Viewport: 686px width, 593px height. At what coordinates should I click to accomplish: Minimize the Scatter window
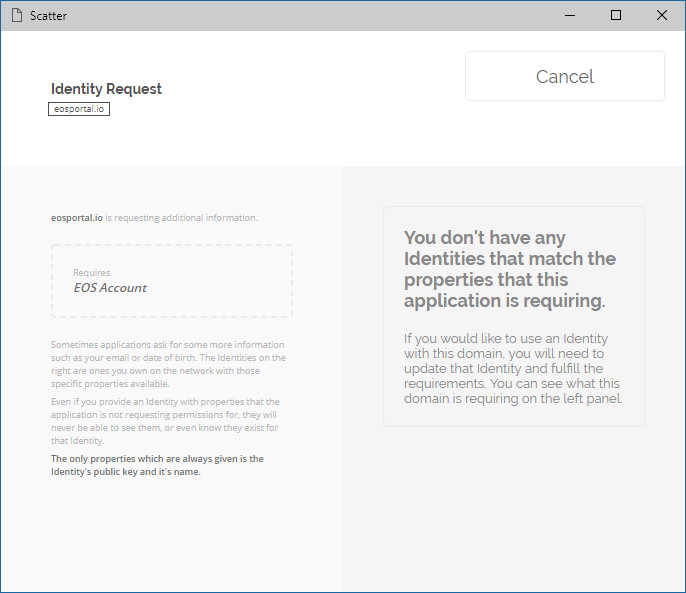click(x=570, y=15)
